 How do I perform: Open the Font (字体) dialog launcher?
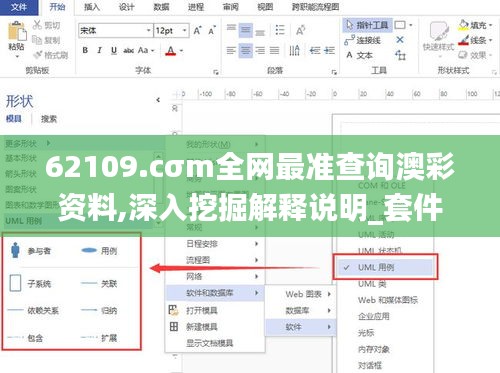[x=216, y=72]
